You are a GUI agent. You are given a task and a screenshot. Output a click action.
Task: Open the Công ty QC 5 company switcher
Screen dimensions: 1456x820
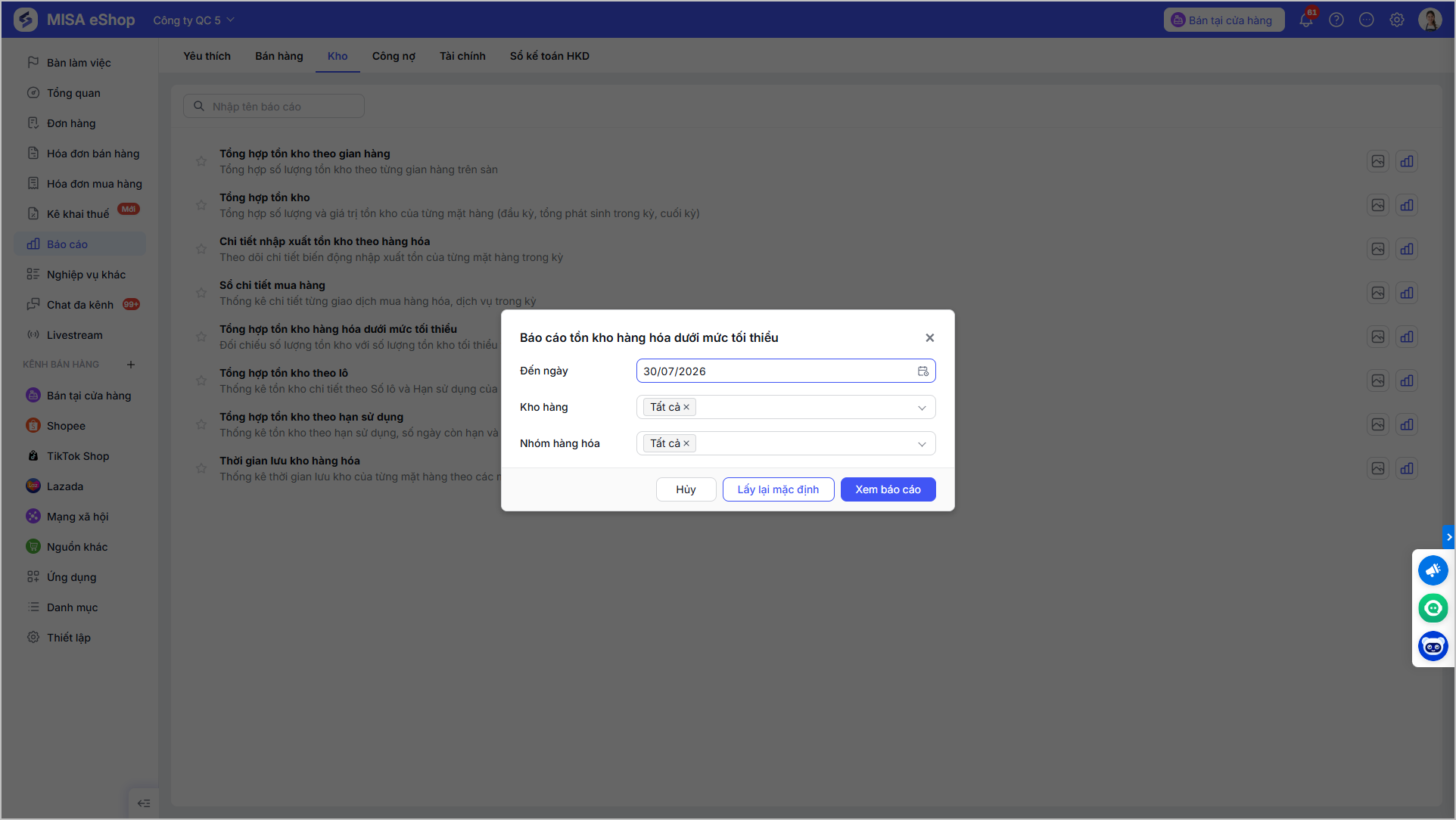194,20
